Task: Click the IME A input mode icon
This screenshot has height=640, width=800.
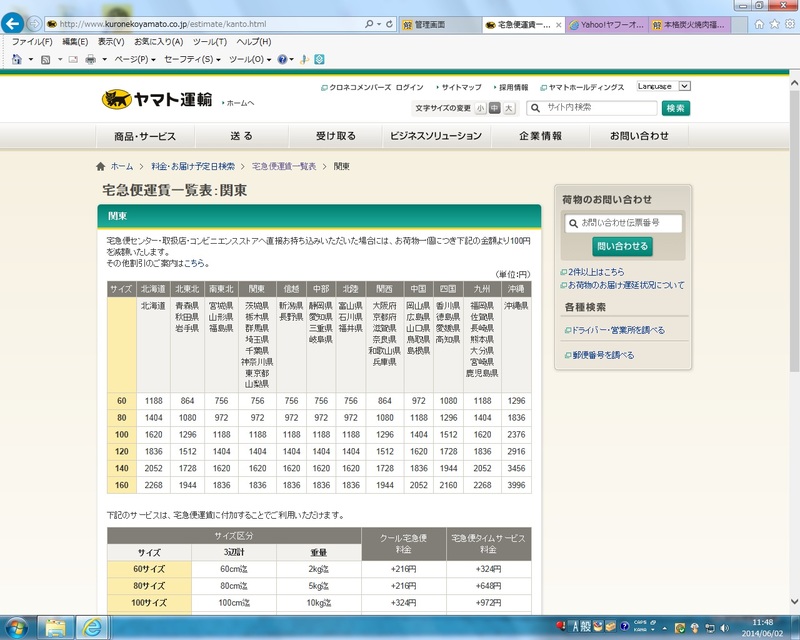Action: (575, 627)
